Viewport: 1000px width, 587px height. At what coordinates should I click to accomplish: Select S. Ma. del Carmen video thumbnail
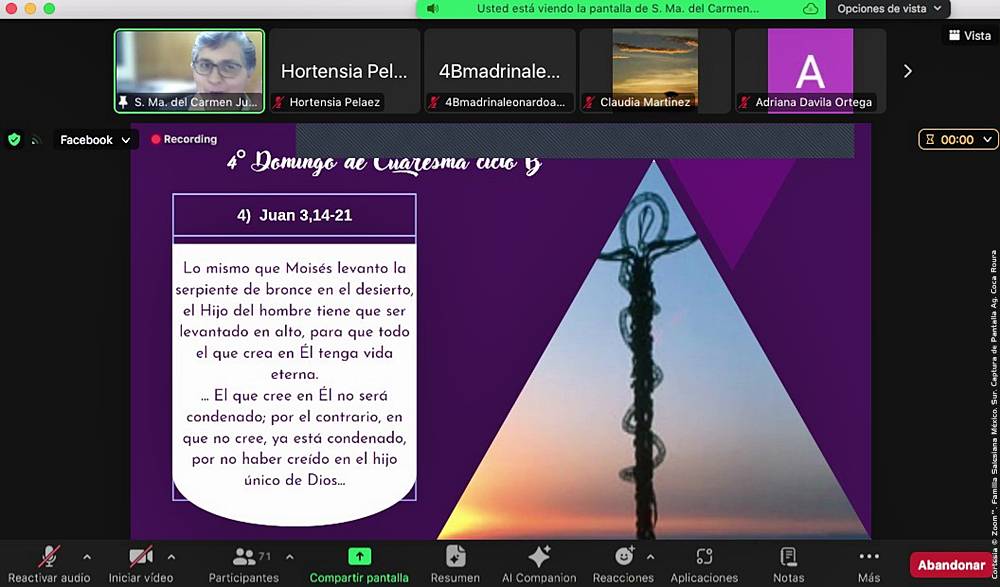189,71
